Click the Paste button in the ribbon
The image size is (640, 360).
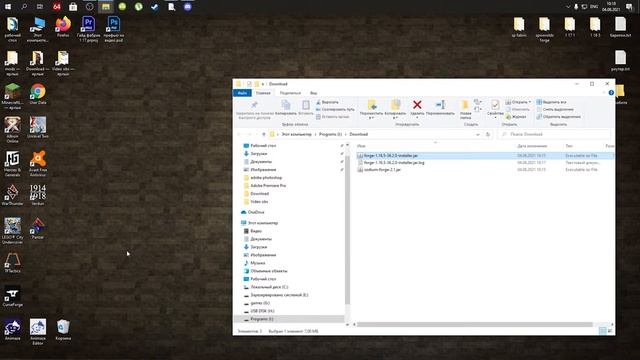click(x=306, y=108)
